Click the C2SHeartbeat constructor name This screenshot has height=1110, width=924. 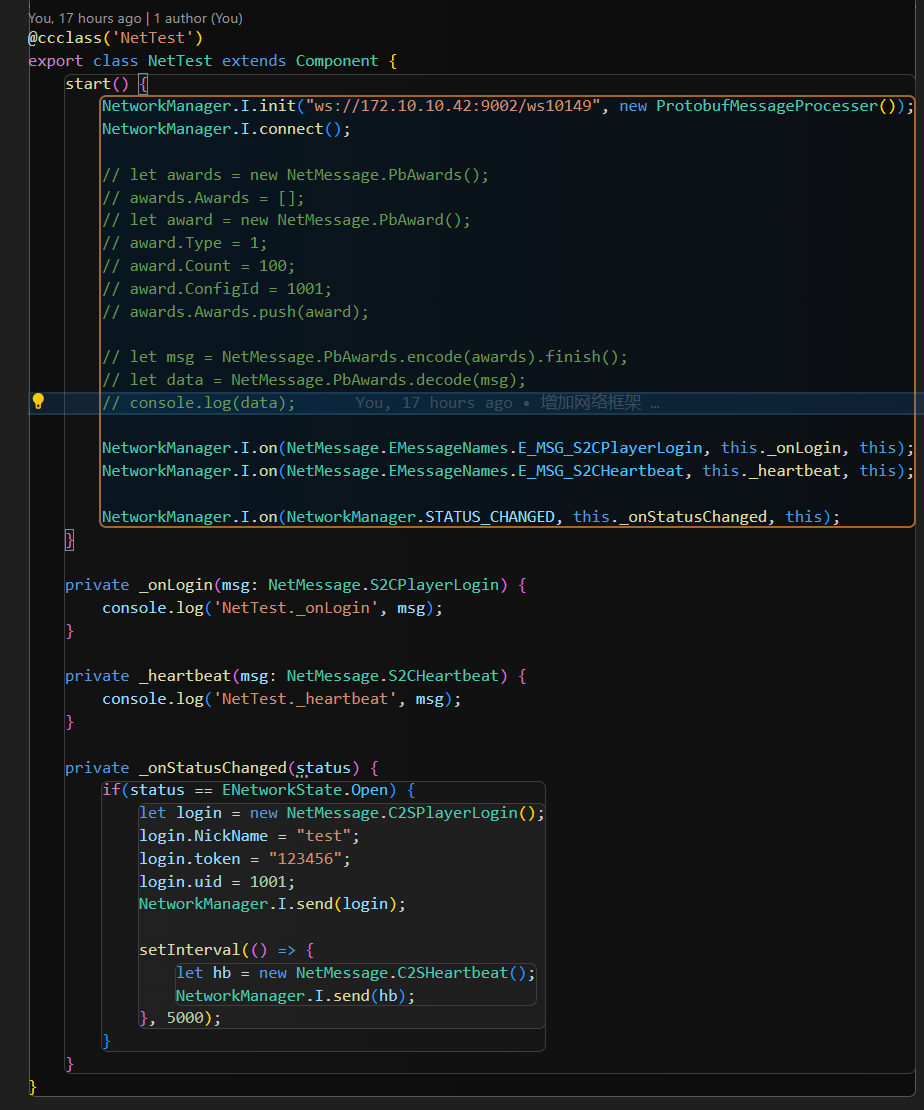(x=453, y=973)
